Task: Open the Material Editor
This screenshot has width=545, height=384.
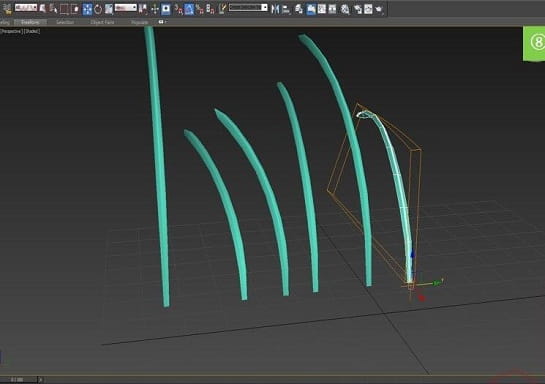Action: pos(345,9)
